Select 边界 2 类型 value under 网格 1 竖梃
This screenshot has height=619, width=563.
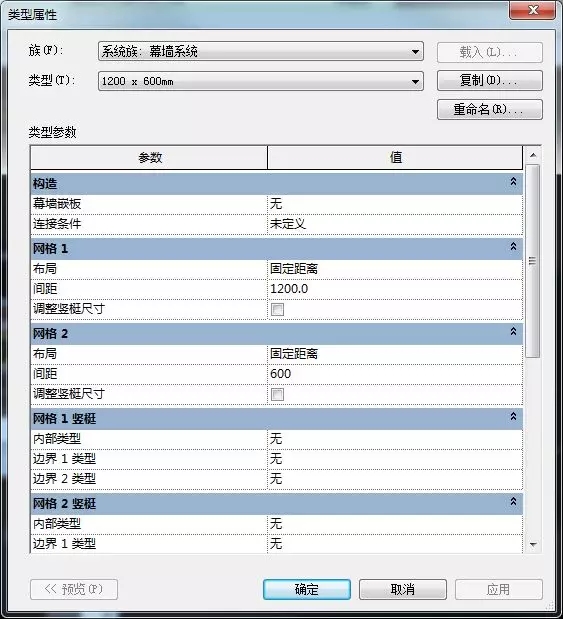click(395, 479)
